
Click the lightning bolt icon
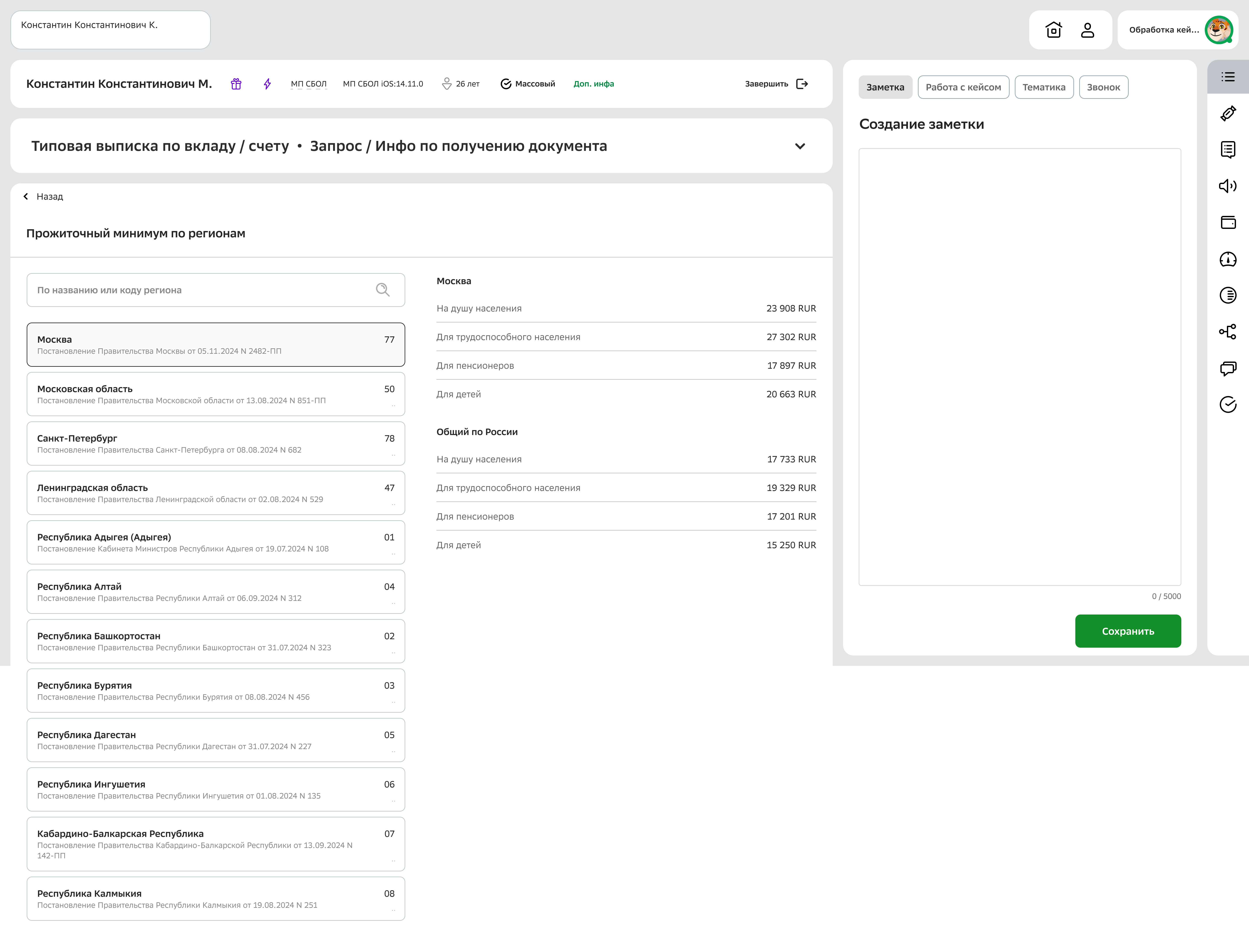[267, 84]
